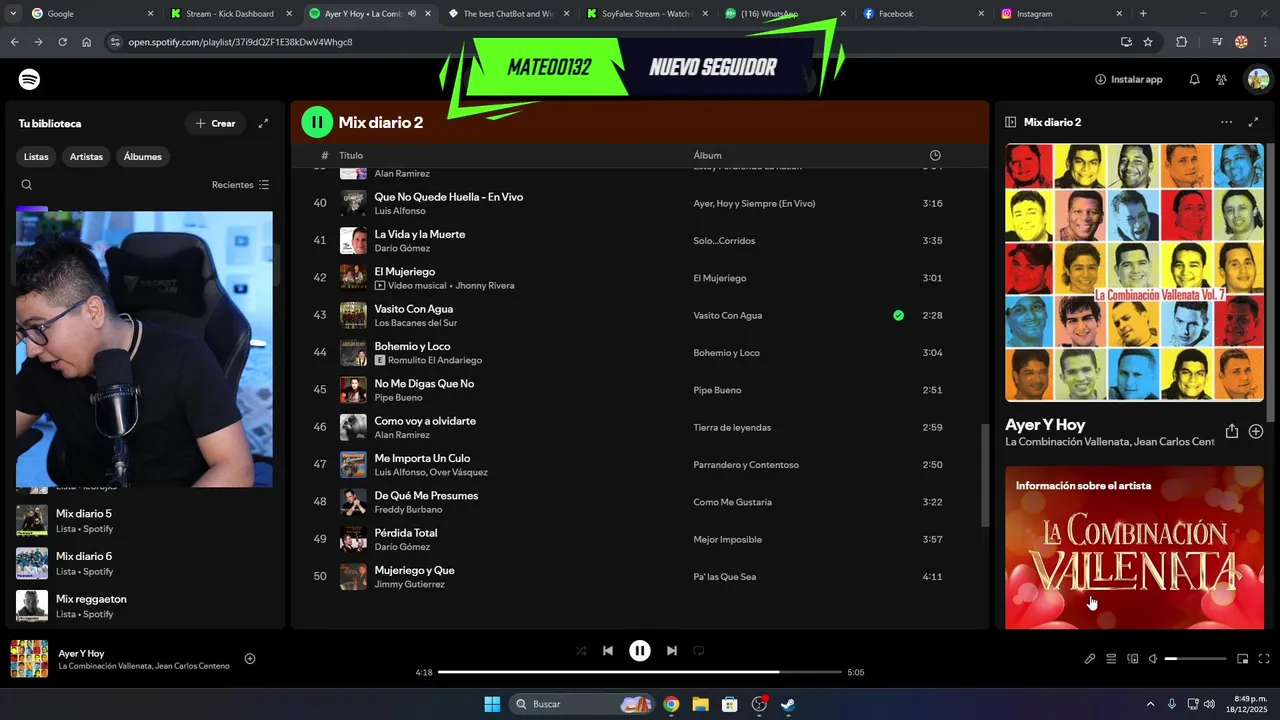
Task: Open Spotify home logo
Action: 29,79
